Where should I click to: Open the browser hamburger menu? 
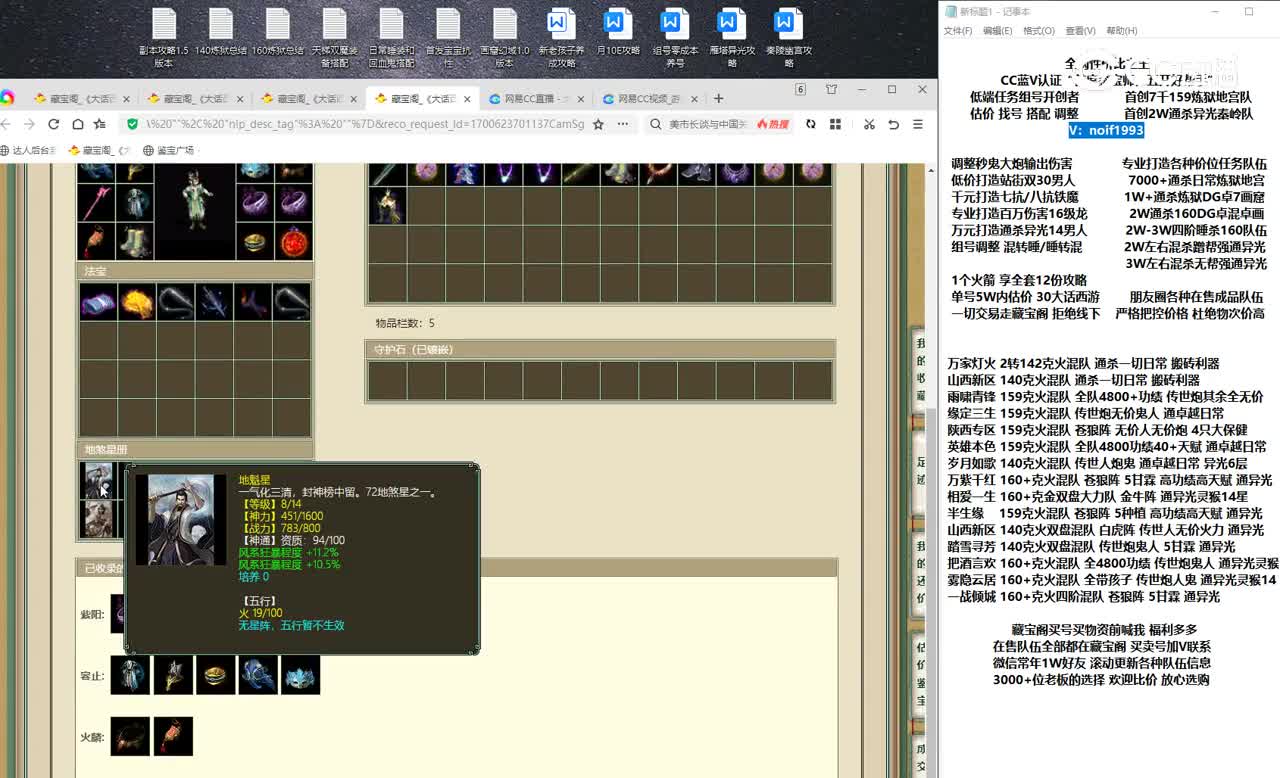(918, 124)
